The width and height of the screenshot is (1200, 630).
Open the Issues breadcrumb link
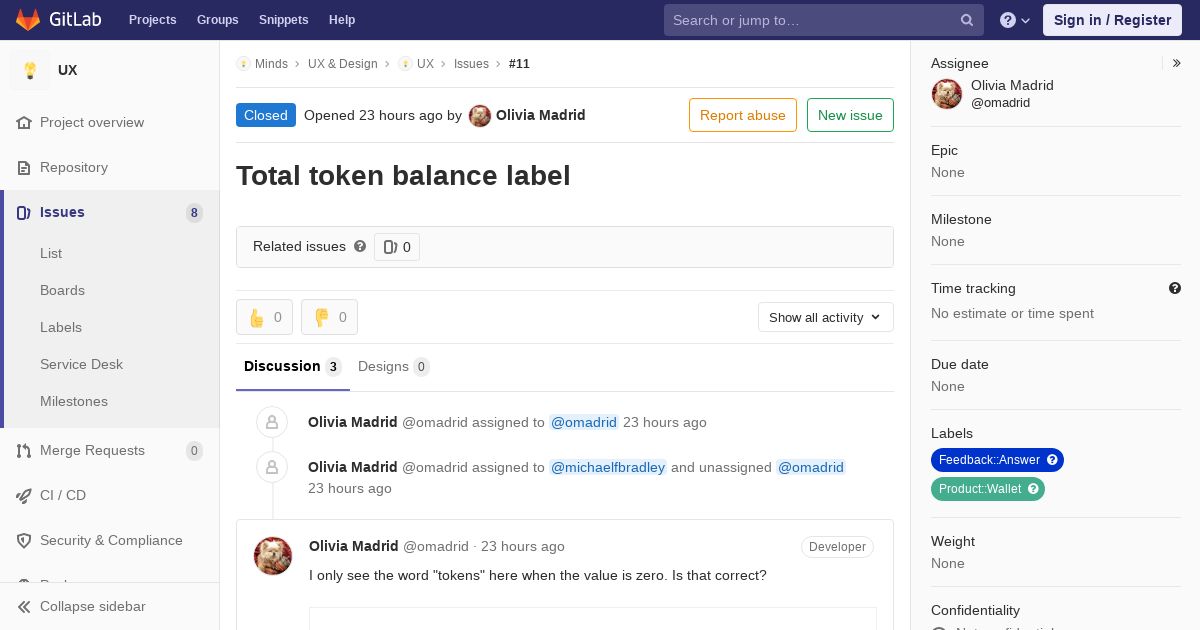(x=471, y=64)
